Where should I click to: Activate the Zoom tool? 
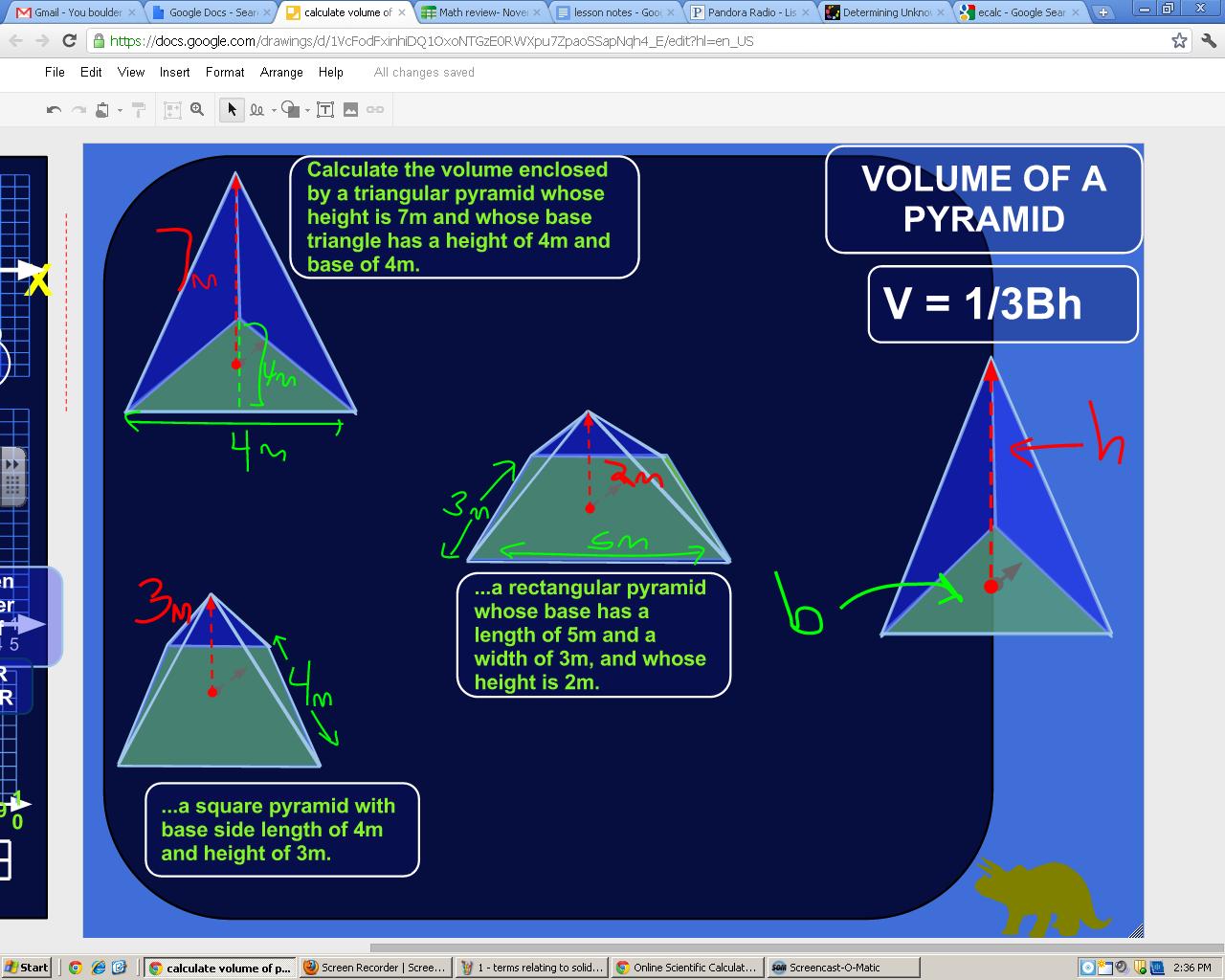(x=196, y=108)
